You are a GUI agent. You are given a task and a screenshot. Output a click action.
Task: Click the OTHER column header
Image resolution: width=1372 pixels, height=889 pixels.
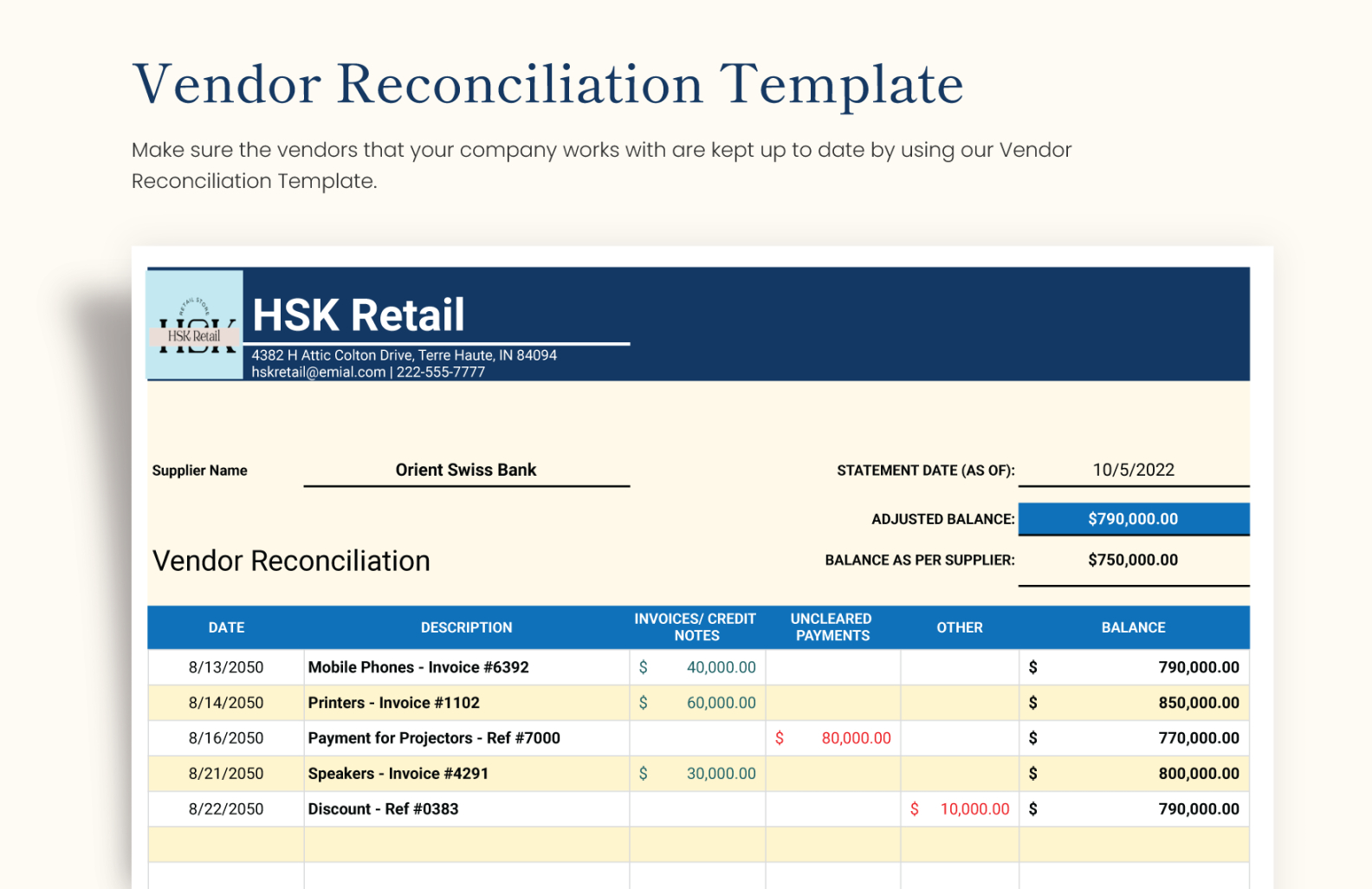(x=959, y=627)
